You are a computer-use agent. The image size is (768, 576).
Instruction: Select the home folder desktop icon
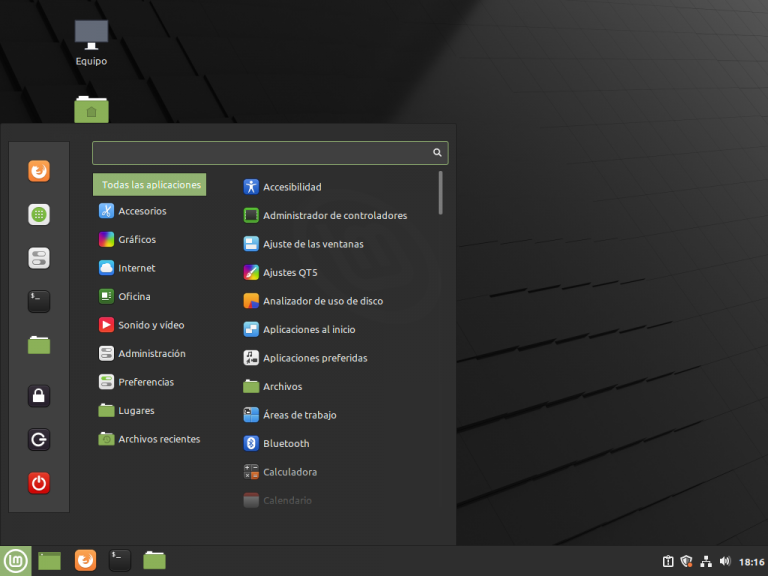point(92,110)
